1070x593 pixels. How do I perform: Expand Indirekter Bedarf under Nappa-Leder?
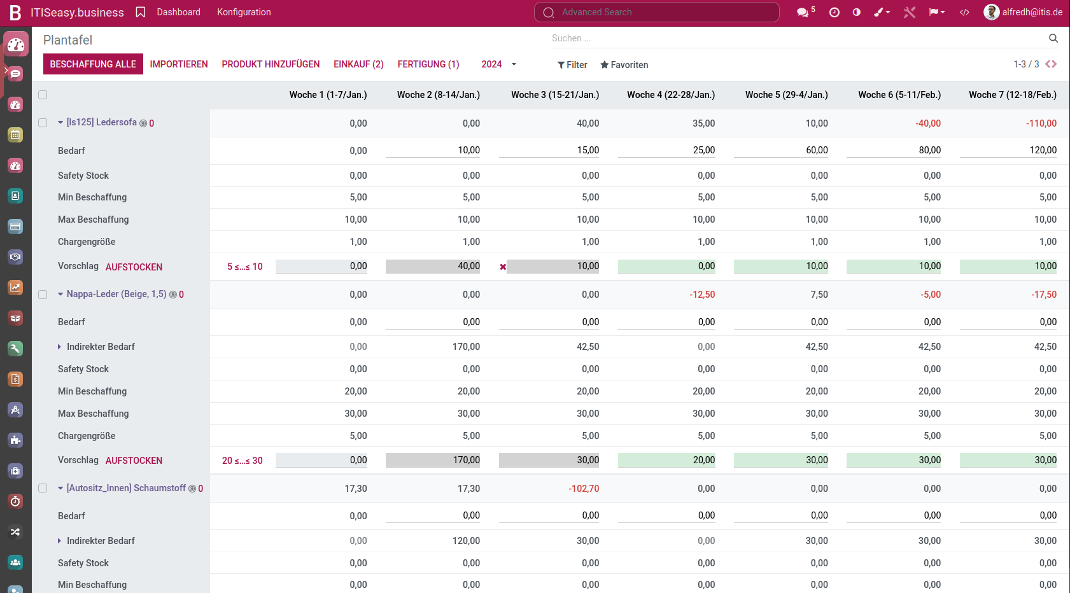[60, 347]
